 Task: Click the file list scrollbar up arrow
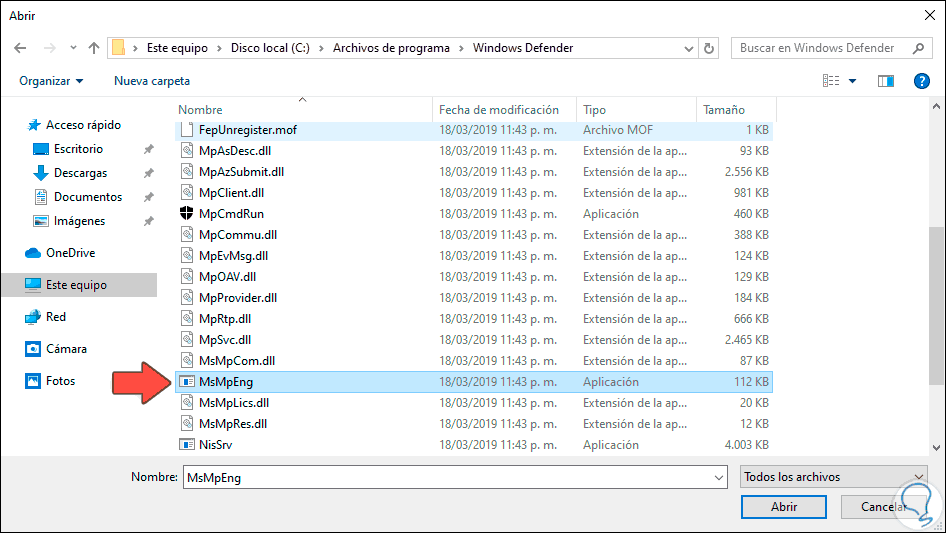pos(936,106)
